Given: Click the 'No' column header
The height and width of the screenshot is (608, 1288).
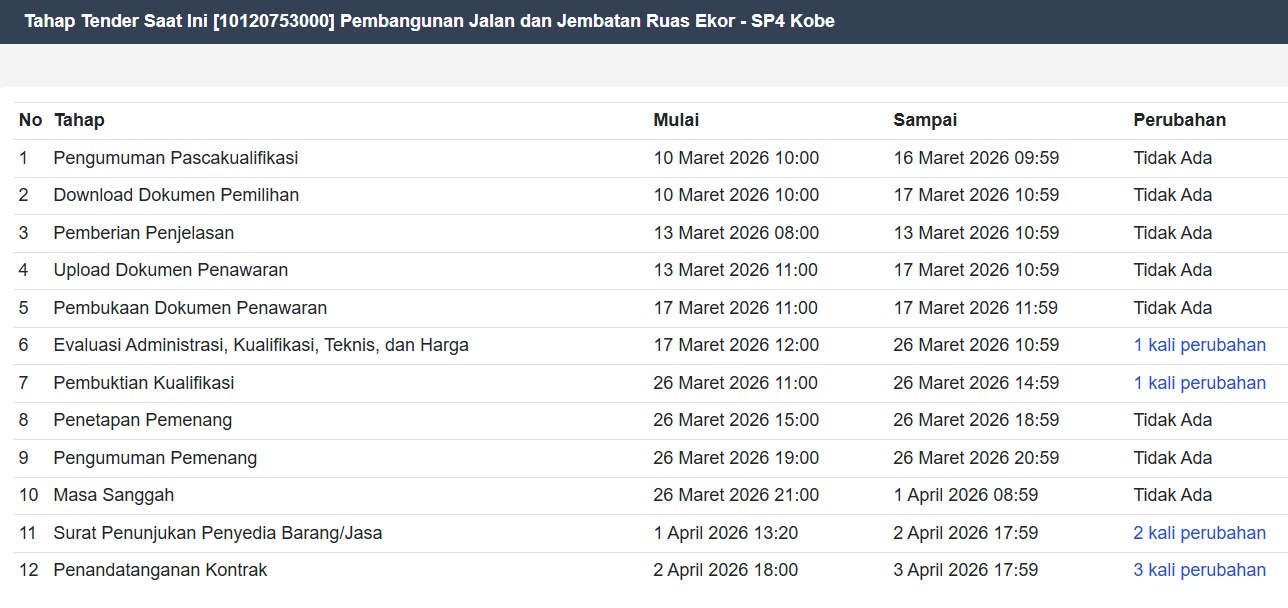Looking at the screenshot, I should (x=30, y=120).
